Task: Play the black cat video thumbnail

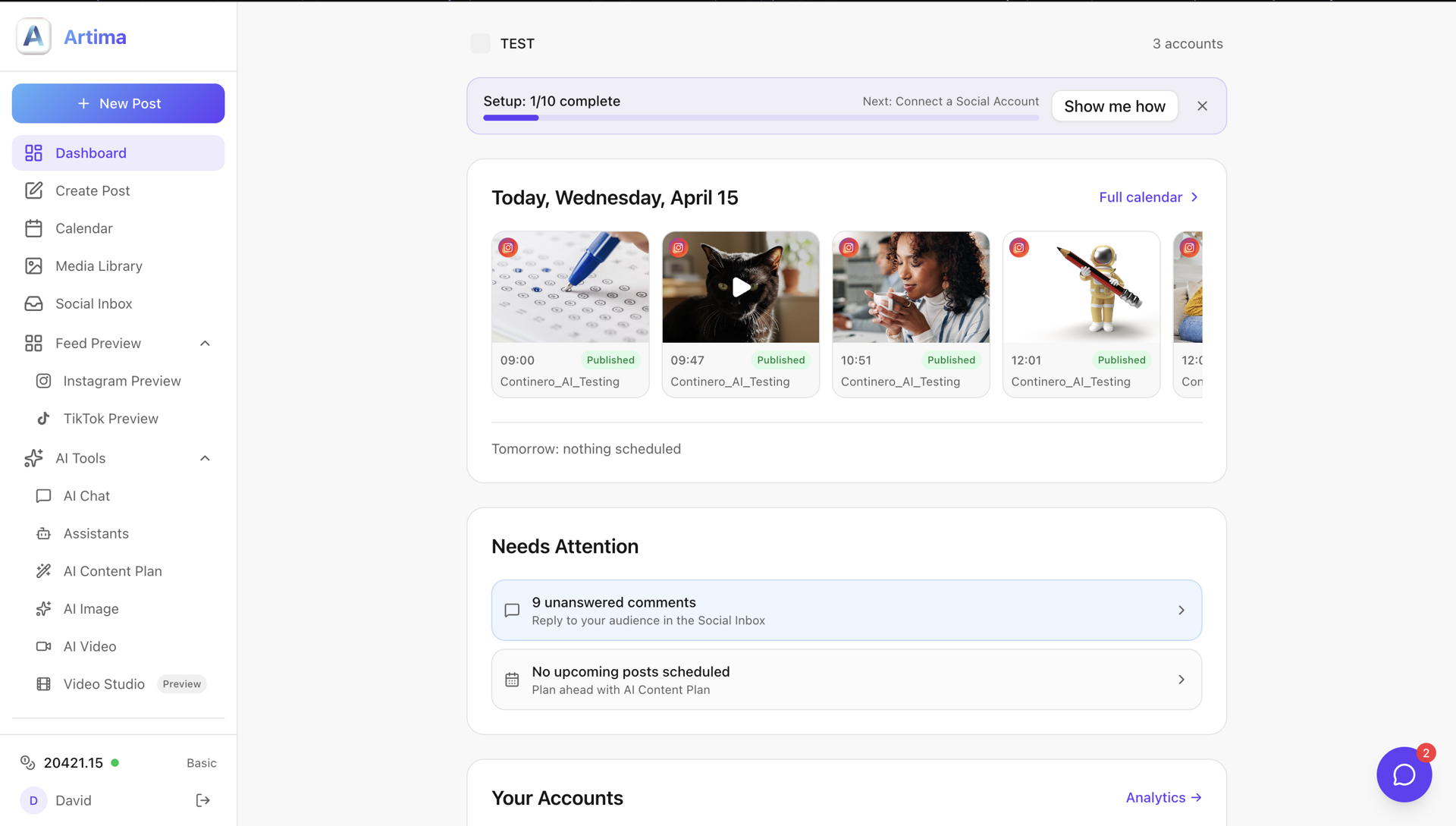Action: pyautogui.click(x=741, y=287)
